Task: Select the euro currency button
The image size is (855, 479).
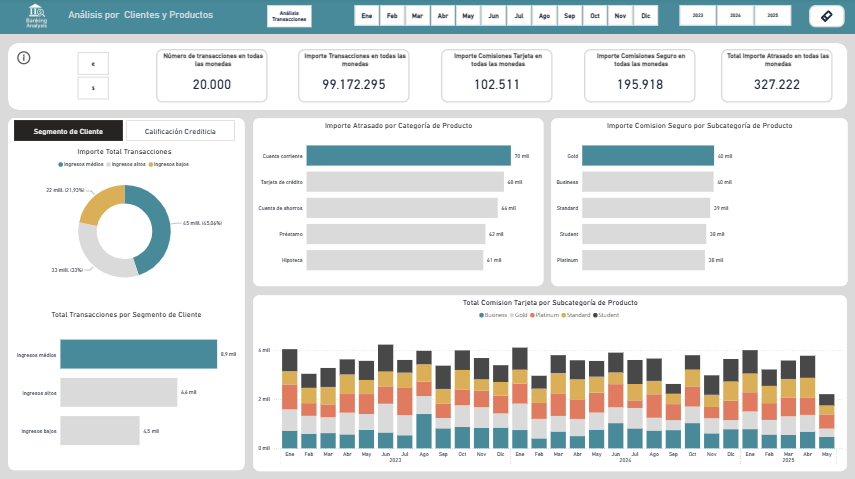Action: coord(93,64)
